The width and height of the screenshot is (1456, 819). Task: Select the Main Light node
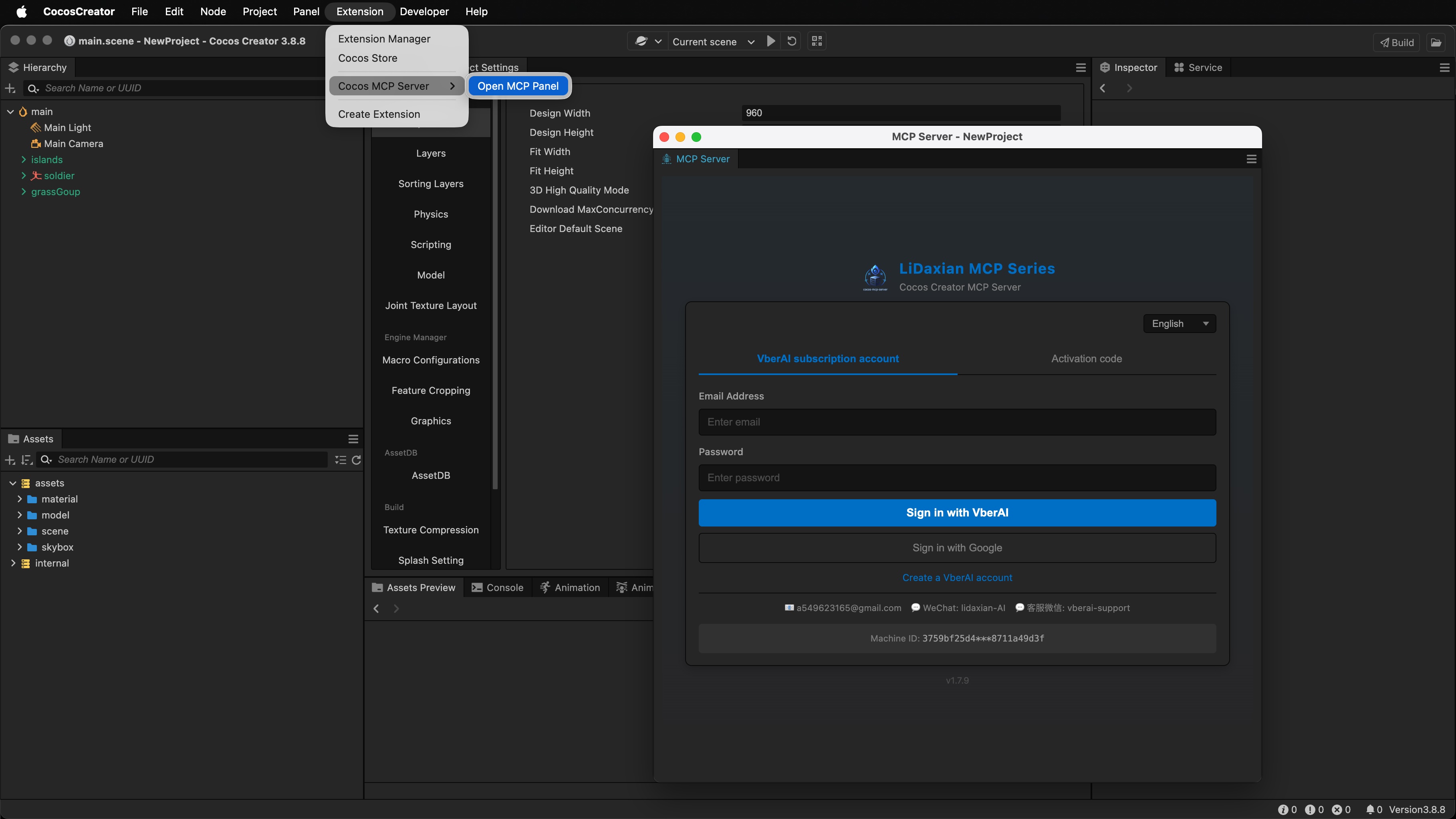click(67, 128)
